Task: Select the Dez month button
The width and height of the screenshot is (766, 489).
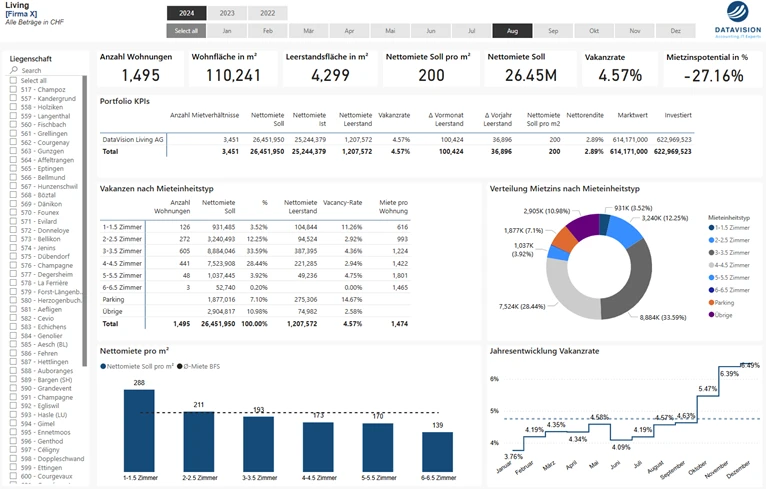Action: point(676,31)
